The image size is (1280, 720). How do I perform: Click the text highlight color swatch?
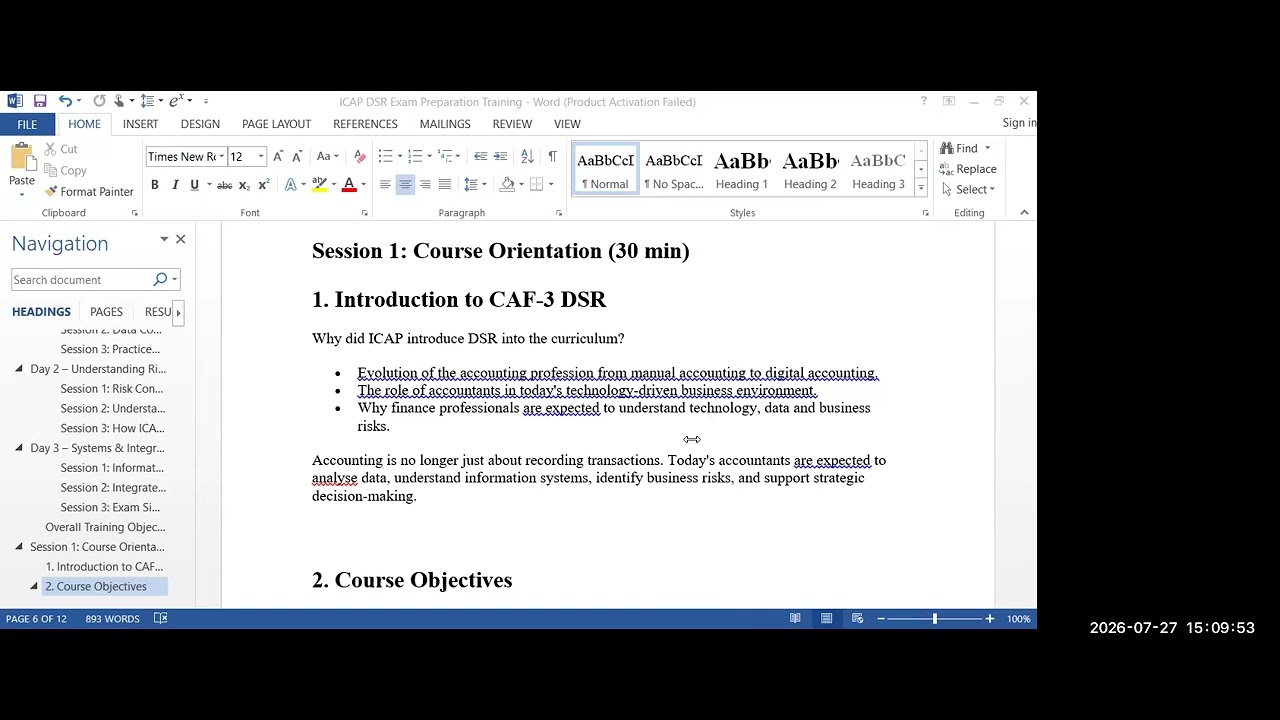click(x=319, y=184)
